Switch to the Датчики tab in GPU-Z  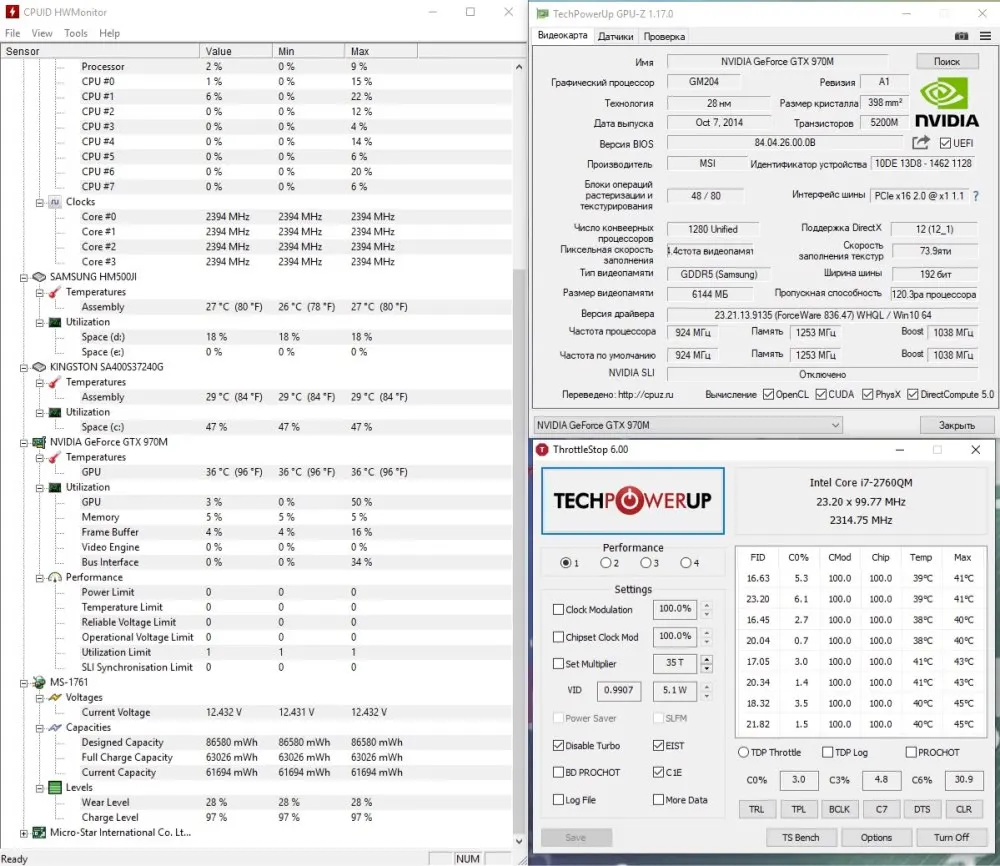(x=615, y=36)
